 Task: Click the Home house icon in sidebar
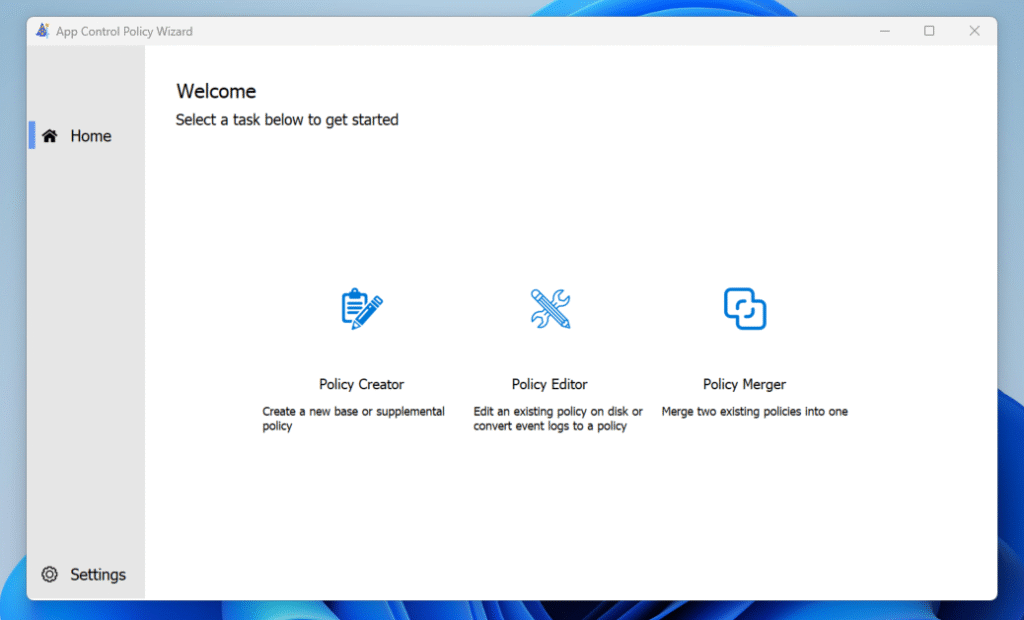[x=49, y=136]
